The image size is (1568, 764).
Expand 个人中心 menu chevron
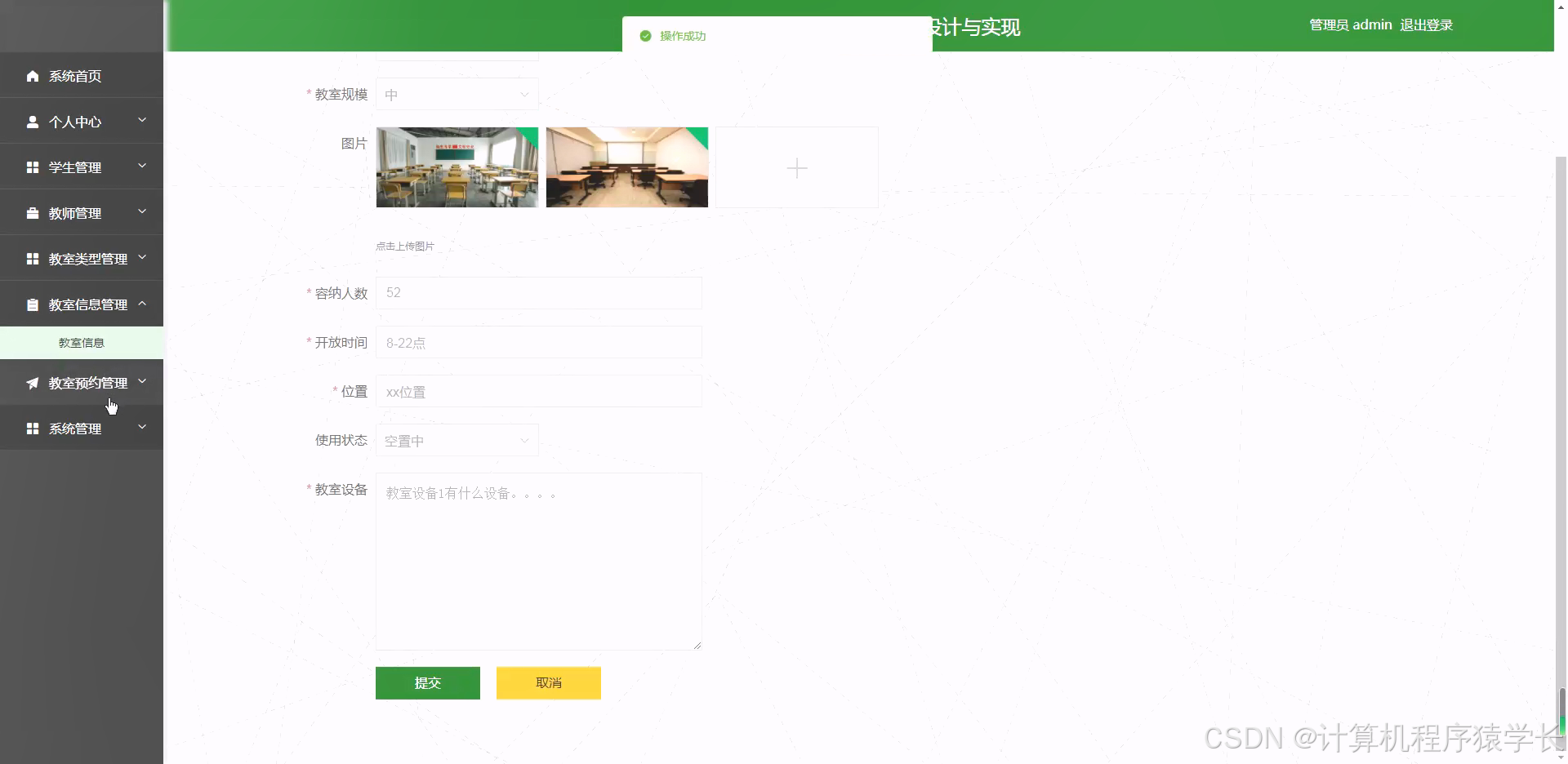142,120
